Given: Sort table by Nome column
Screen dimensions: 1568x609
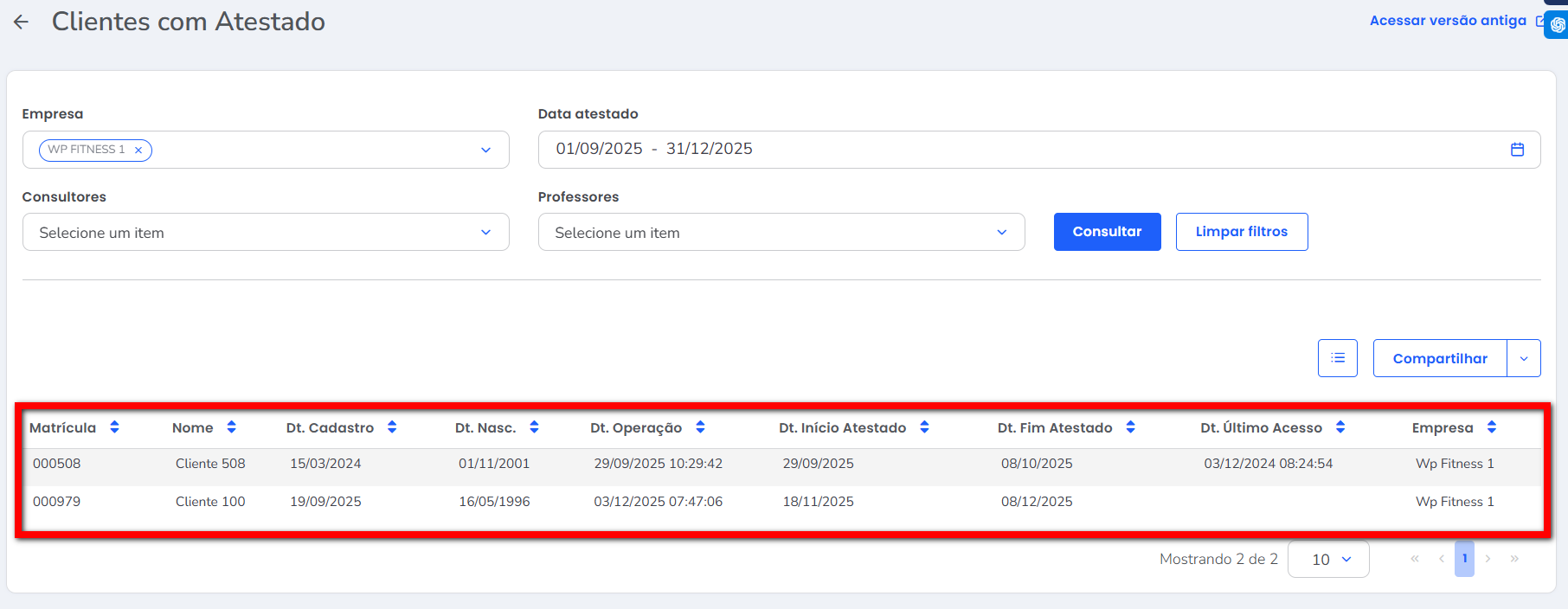Looking at the screenshot, I should pyautogui.click(x=231, y=427).
